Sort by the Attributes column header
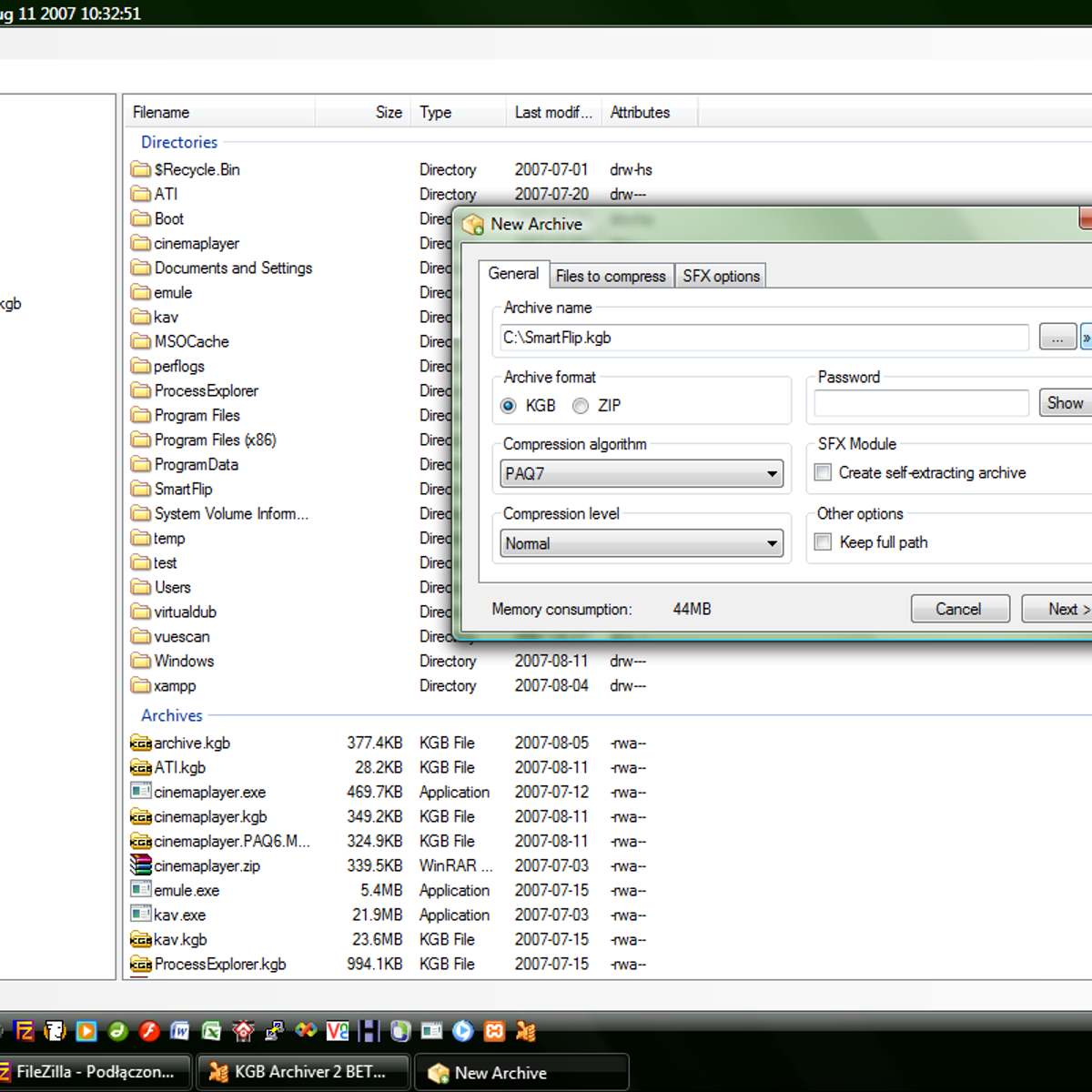This screenshot has width=1092, height=1092. tap(650, 112)
